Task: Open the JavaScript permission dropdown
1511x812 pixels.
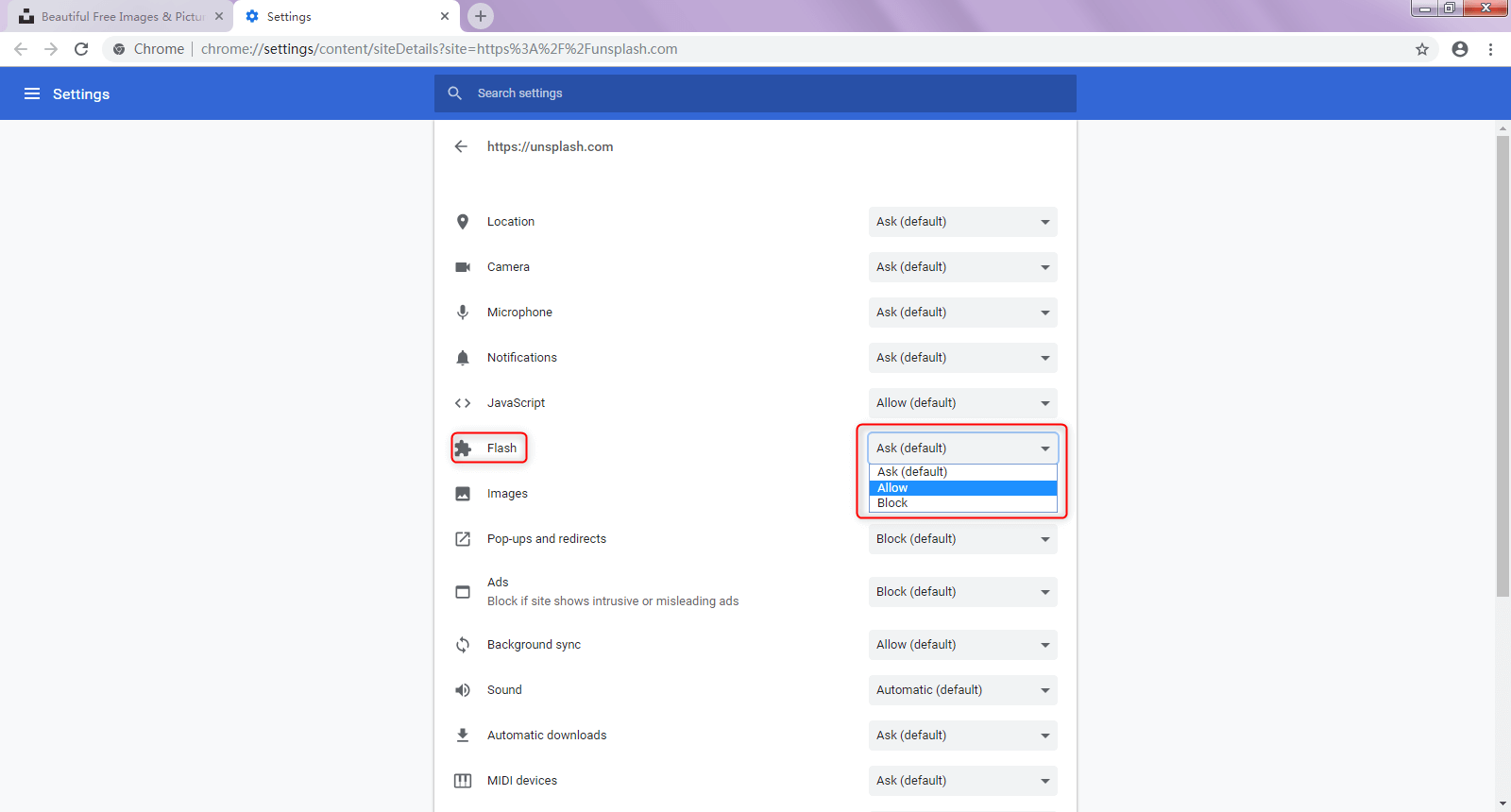Action: [x=962, y=403]
